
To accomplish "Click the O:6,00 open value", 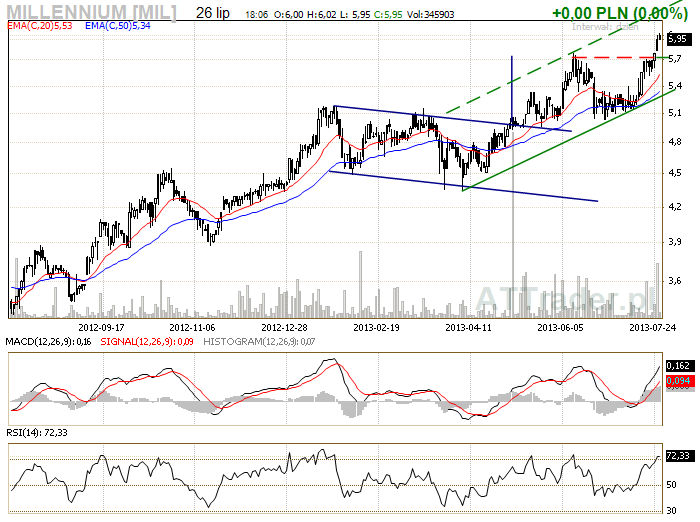I will tap(288, 15).
